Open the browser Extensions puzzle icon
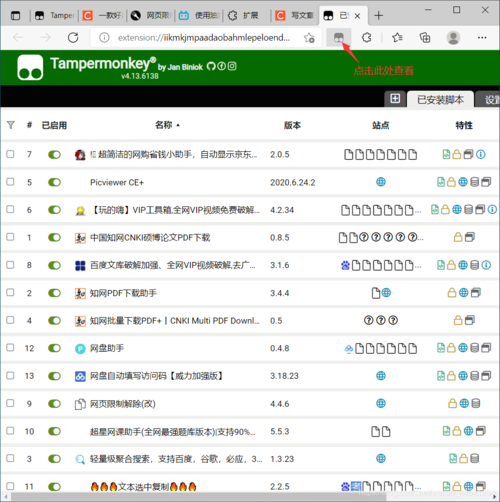Viewport: 500px width, 502px height. (x=366, y=38)
